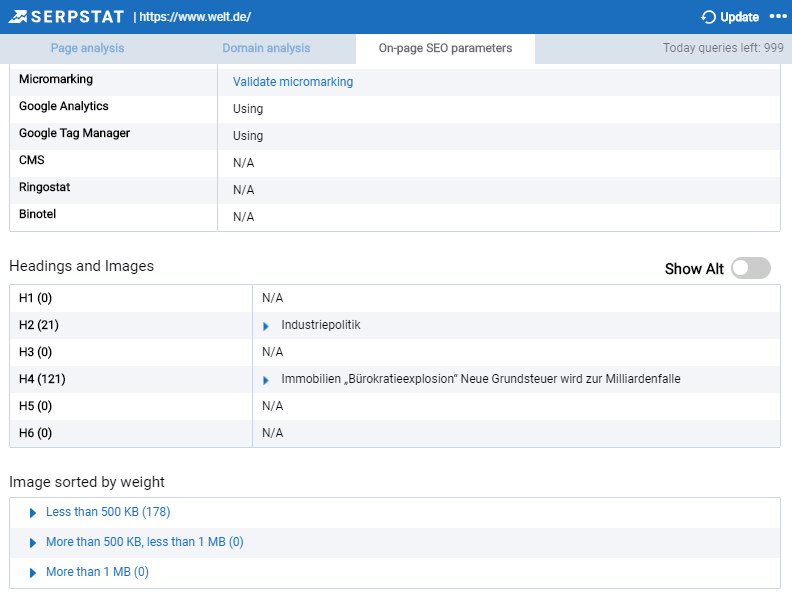The image size is (792, 594).
Task: Switch to the Page analysis tab
Action: (x=87, y=48)
